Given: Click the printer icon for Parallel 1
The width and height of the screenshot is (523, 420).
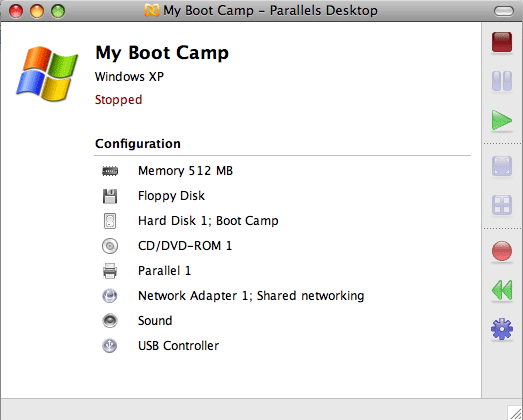Looking at the screenshot, I should coord(110,271).
